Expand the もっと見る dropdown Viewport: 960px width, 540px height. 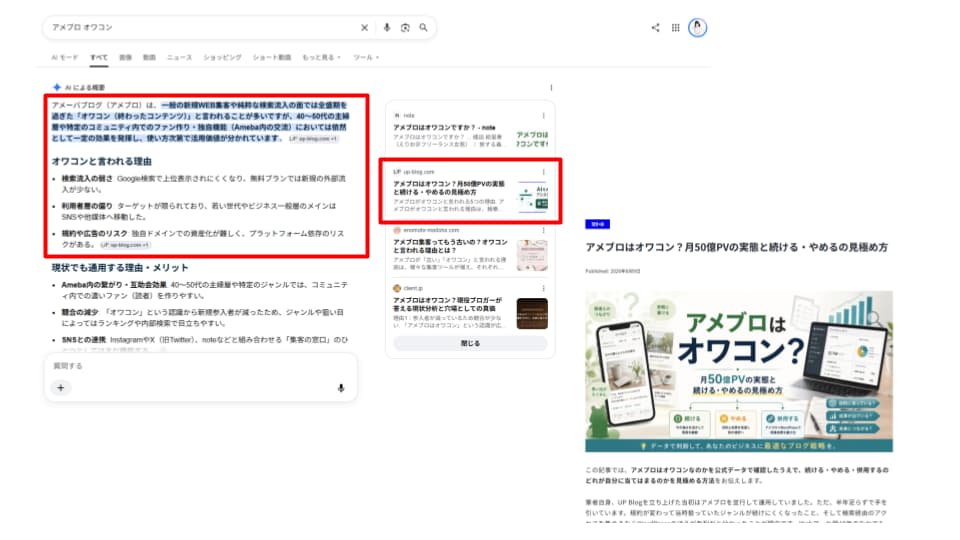(321, 58)
